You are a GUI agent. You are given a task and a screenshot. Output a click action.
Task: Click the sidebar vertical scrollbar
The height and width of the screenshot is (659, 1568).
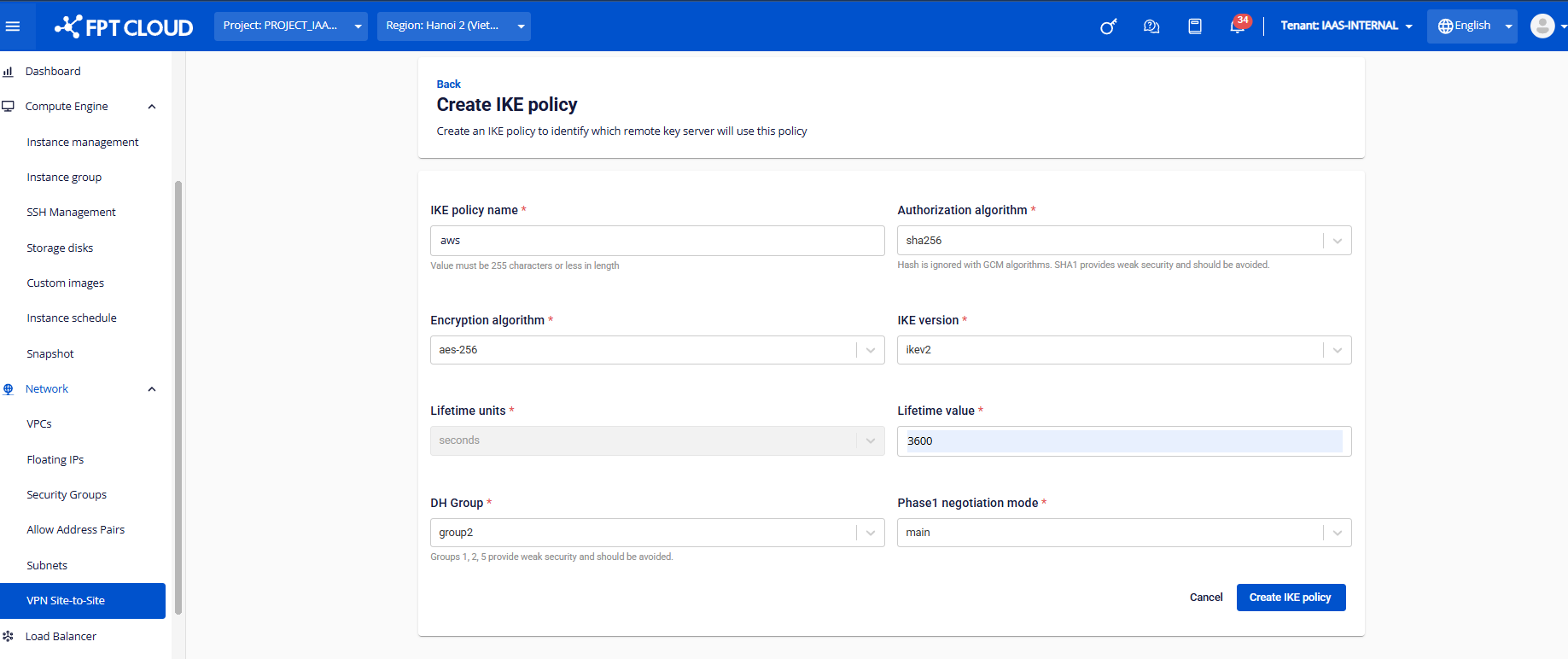coord(178,397)
